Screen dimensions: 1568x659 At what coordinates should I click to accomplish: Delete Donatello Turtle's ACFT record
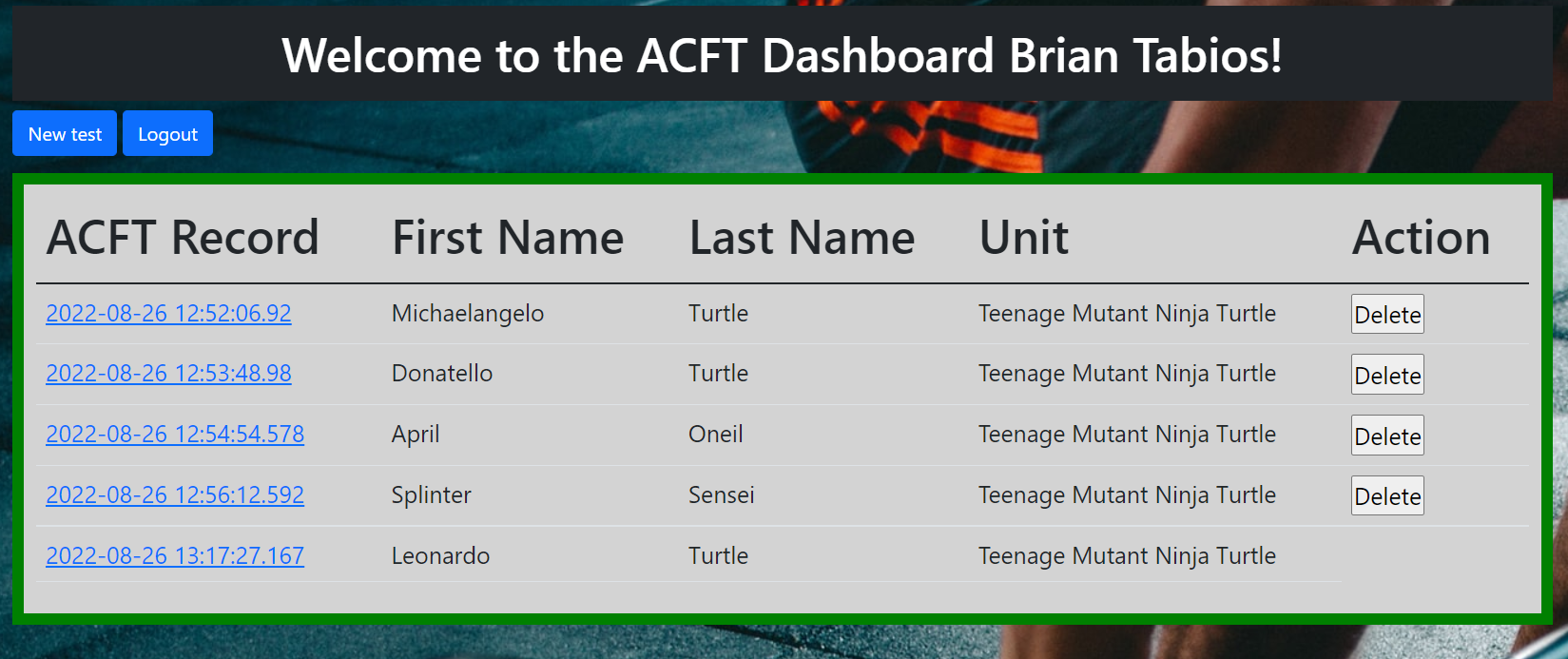click(1386, 374)
